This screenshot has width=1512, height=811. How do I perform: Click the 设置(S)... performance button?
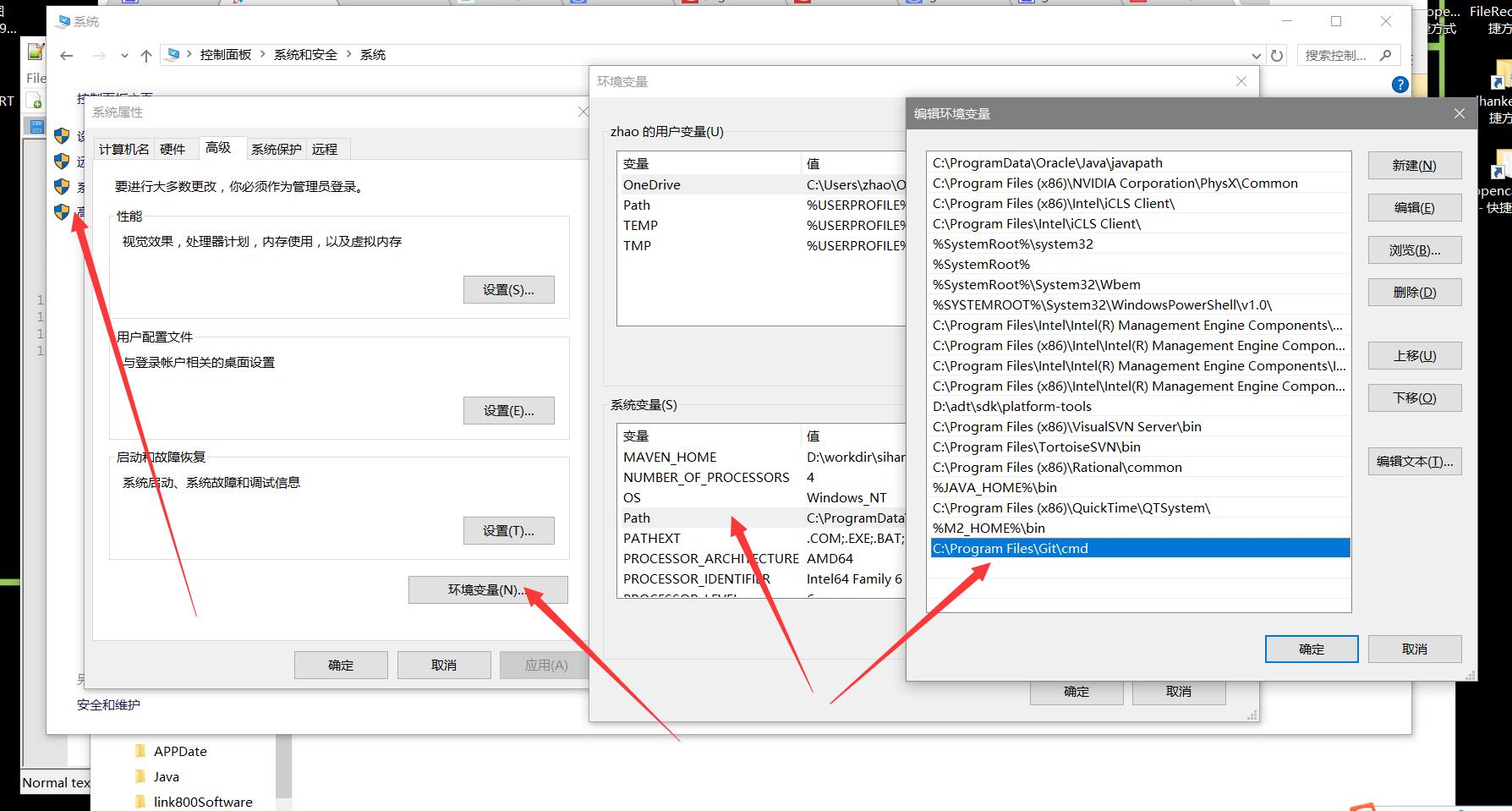509,290
